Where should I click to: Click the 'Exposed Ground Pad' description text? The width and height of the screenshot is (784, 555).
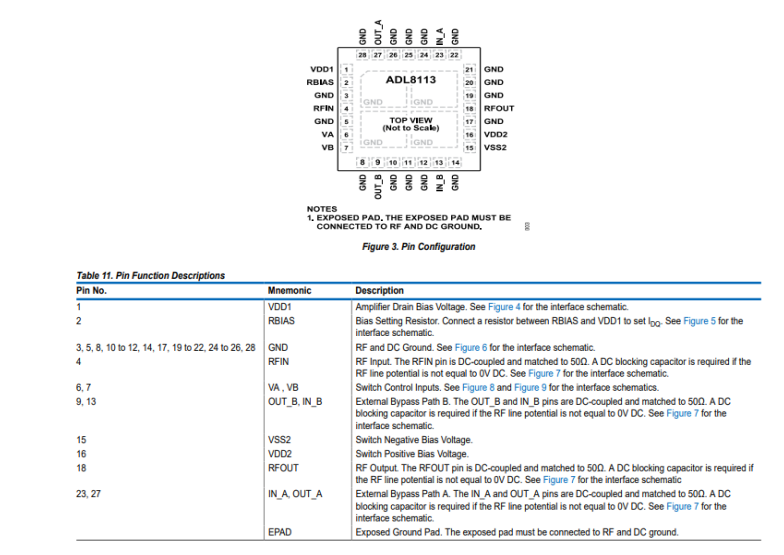coord(517,532)
